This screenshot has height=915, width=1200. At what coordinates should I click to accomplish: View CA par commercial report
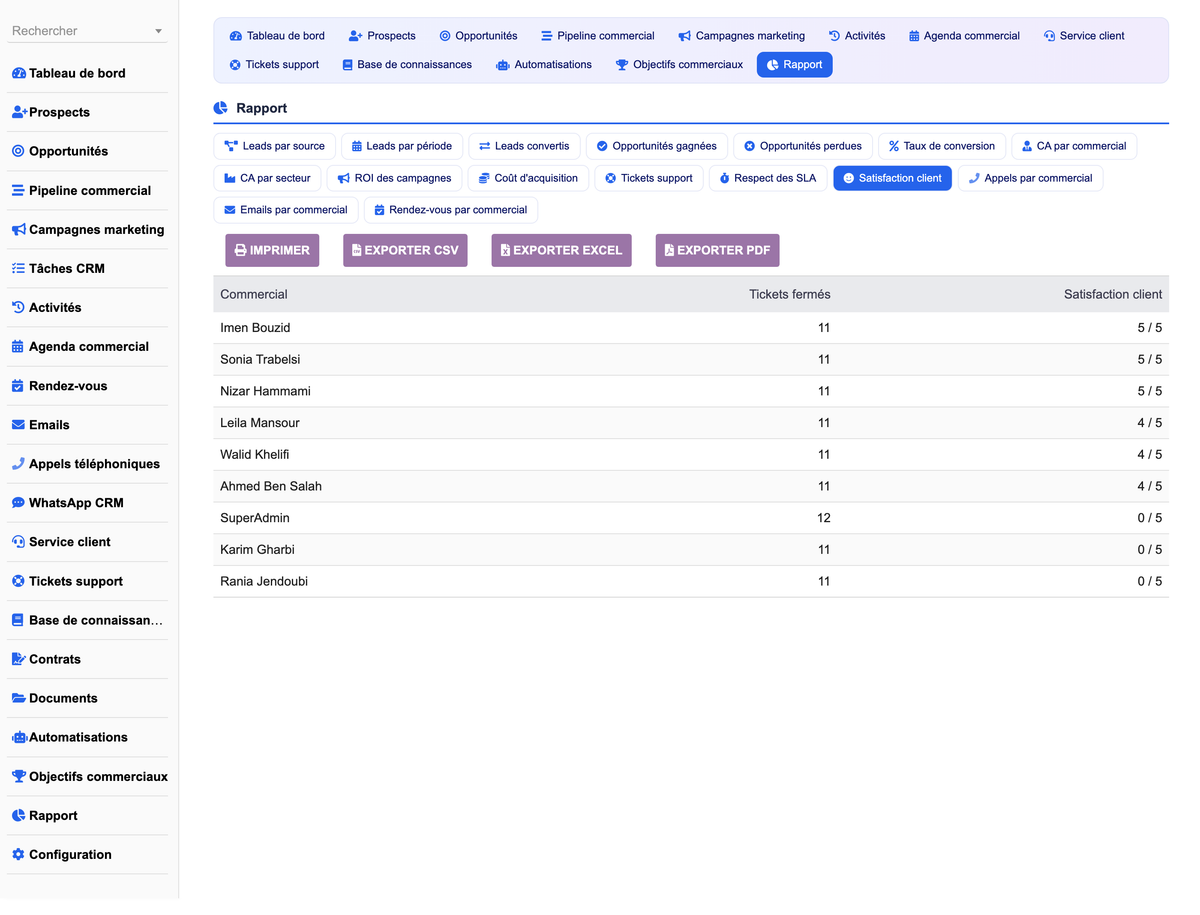(x=1074, y=146)
